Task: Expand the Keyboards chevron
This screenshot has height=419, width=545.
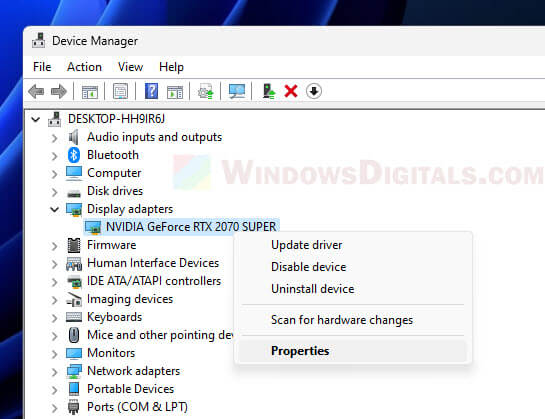Action: pos(55,318)
